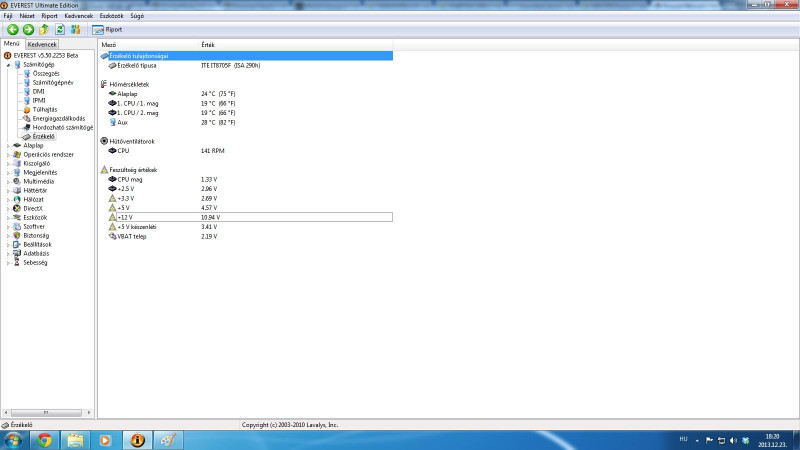Select IPMI in the tree

(39, 101)
